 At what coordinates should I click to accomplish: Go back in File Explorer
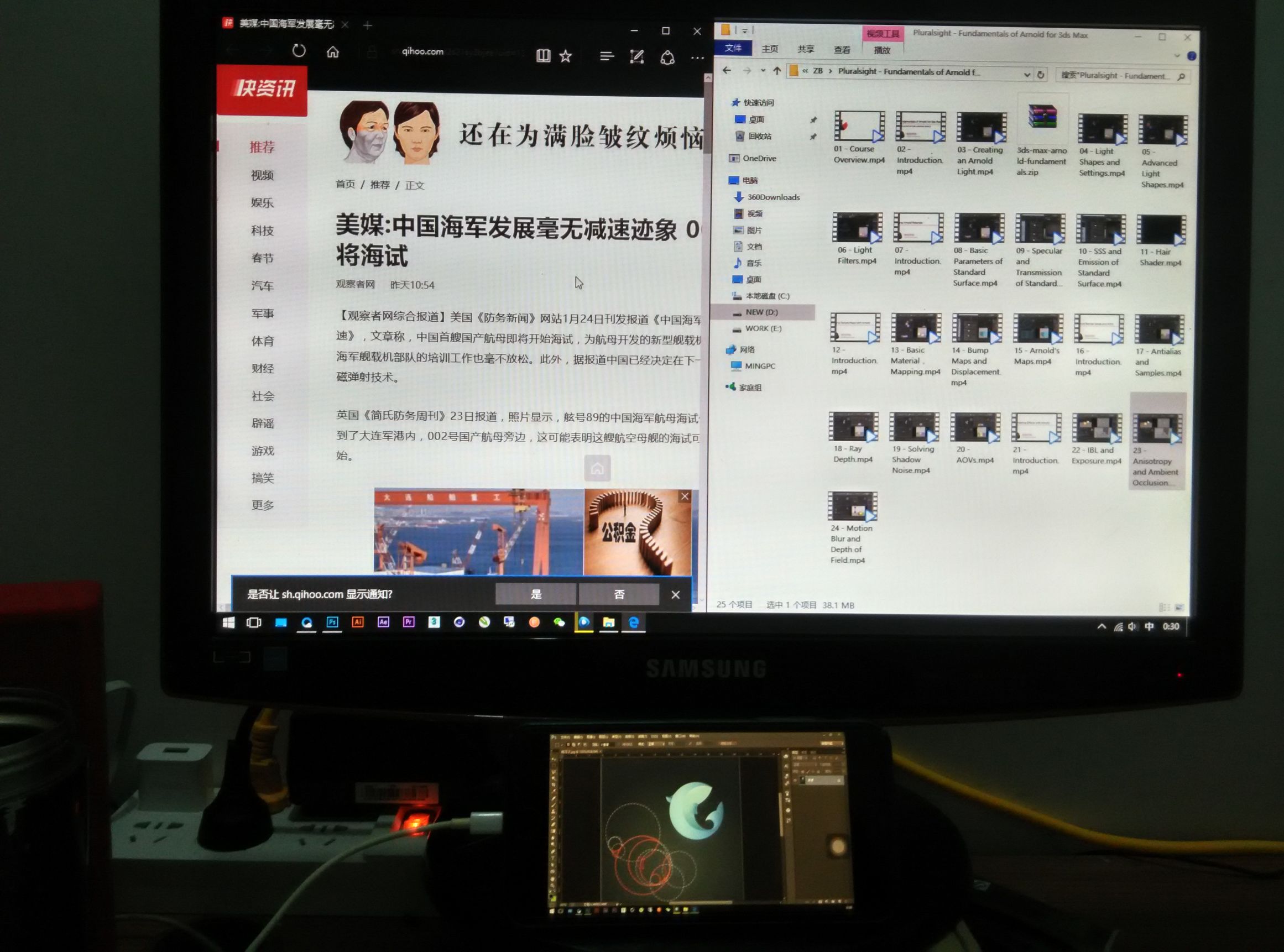(727, 70)
